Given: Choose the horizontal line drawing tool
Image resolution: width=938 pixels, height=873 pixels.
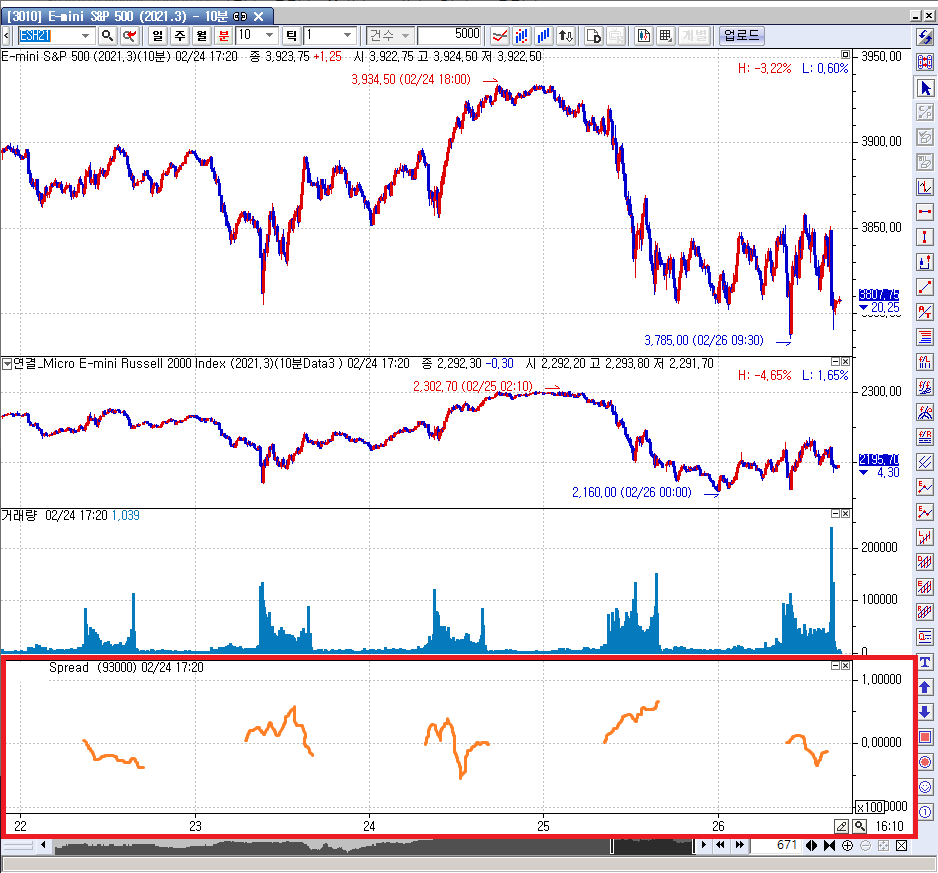Looking at the screenshot, I should tap(925, 212).
